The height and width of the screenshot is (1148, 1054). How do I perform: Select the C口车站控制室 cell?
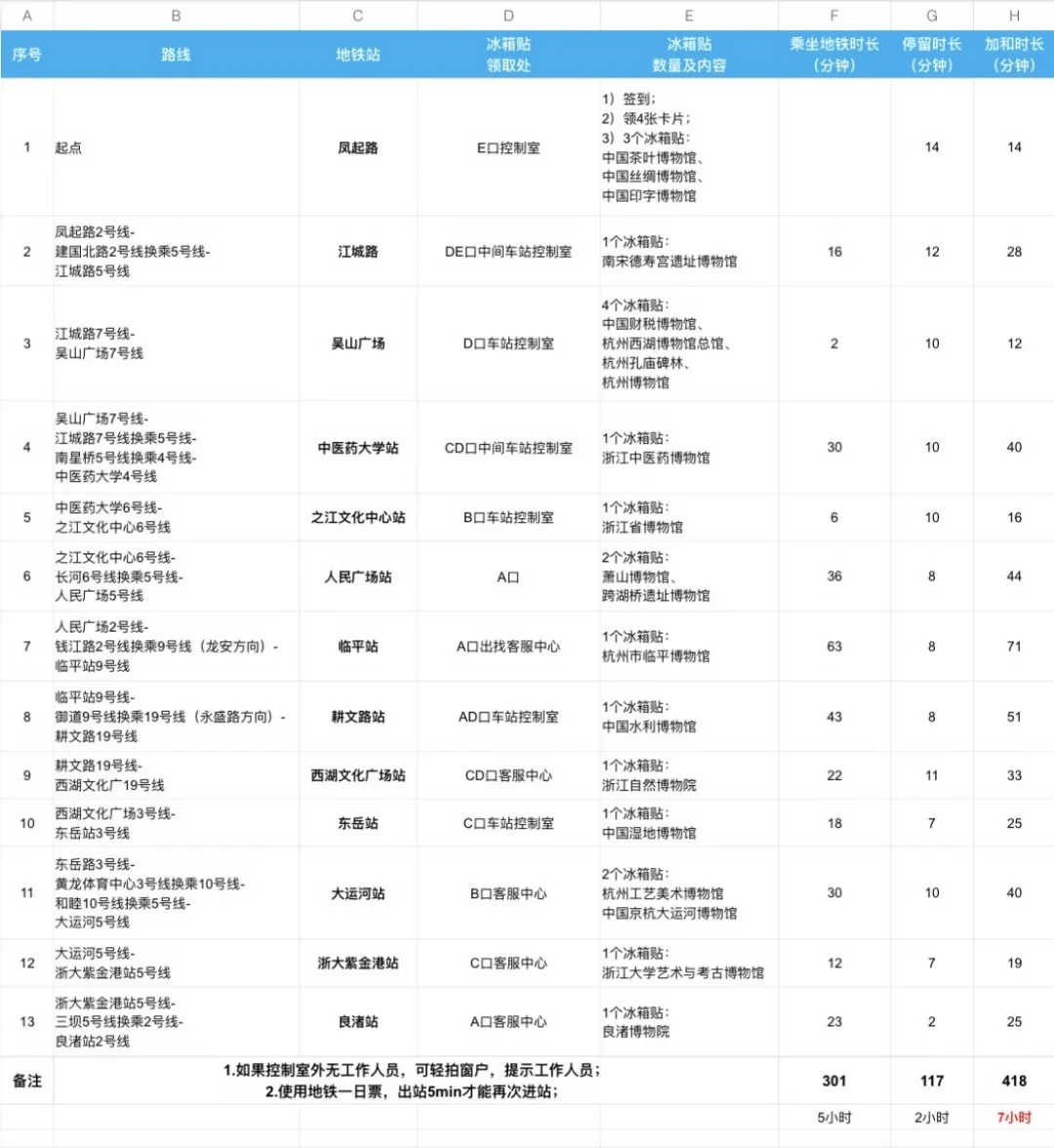tap(508, 823)
